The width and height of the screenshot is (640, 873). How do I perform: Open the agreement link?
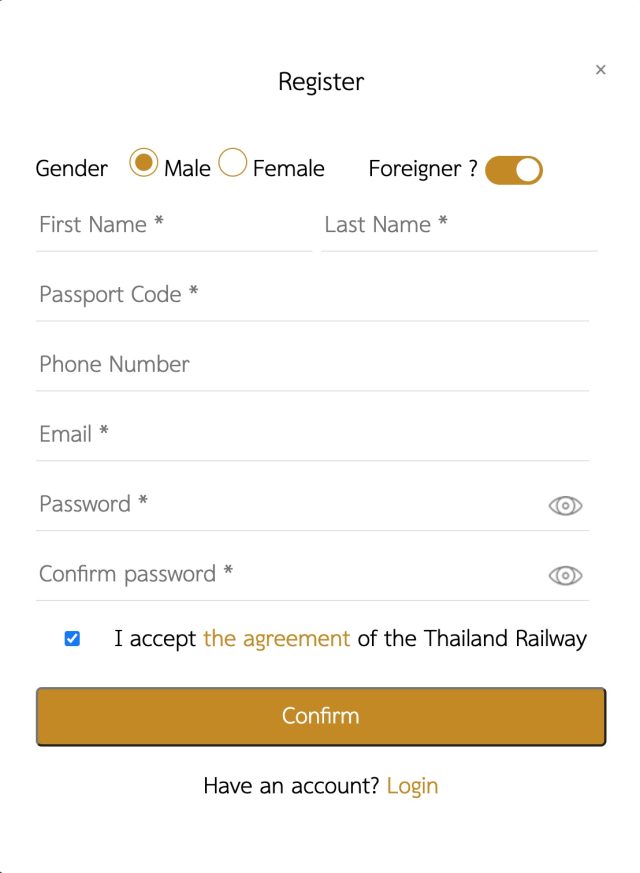coord(277,639)
